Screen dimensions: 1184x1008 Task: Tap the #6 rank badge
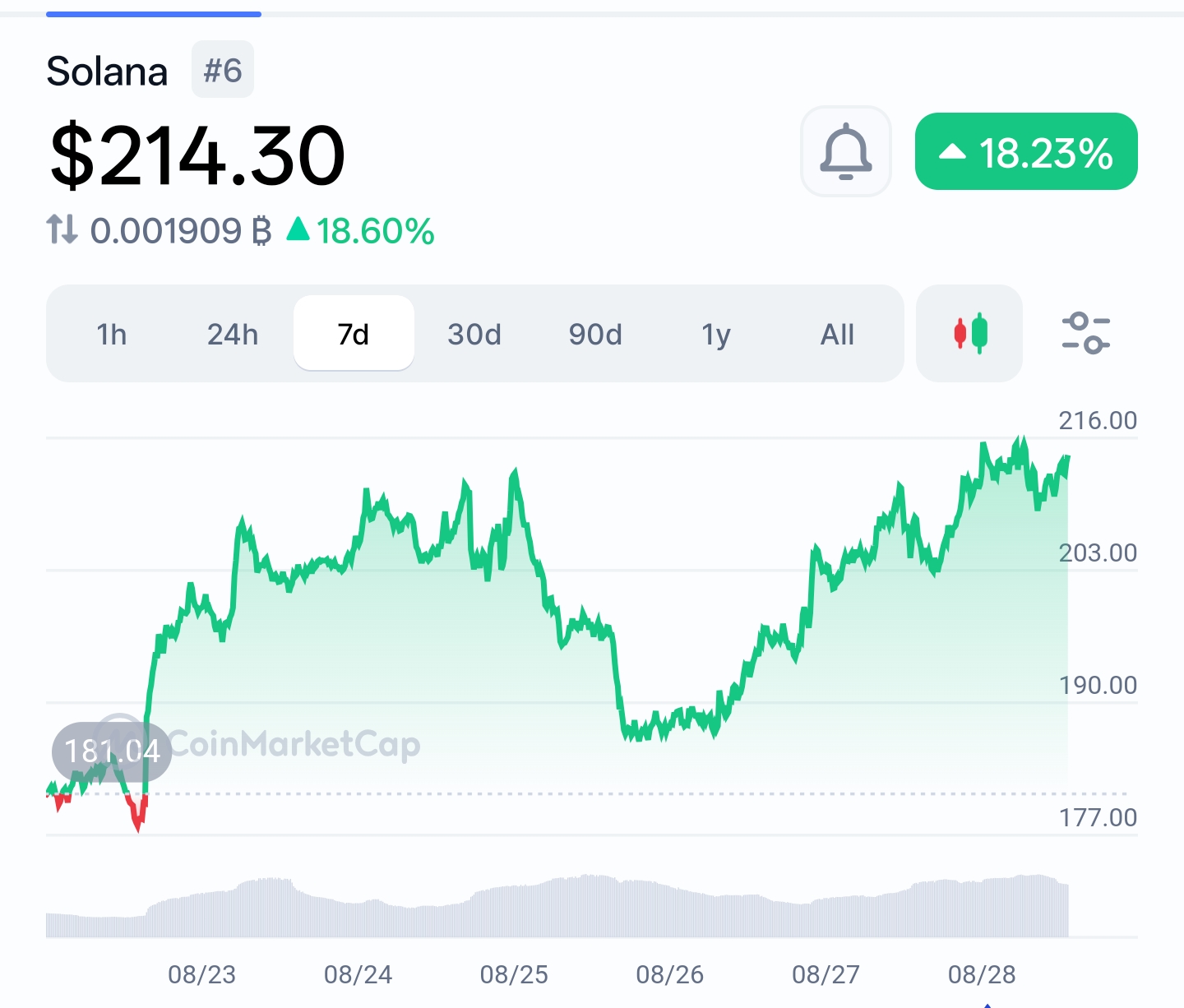[x=223, y=71]
